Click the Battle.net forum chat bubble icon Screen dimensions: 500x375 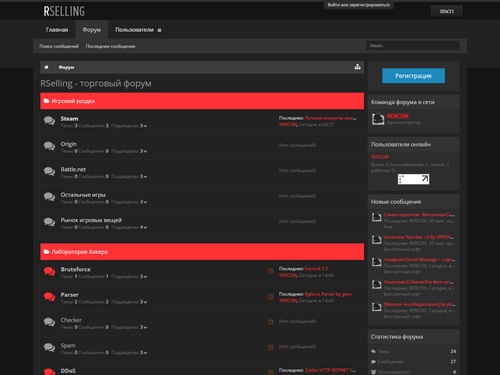click(49, 171)
